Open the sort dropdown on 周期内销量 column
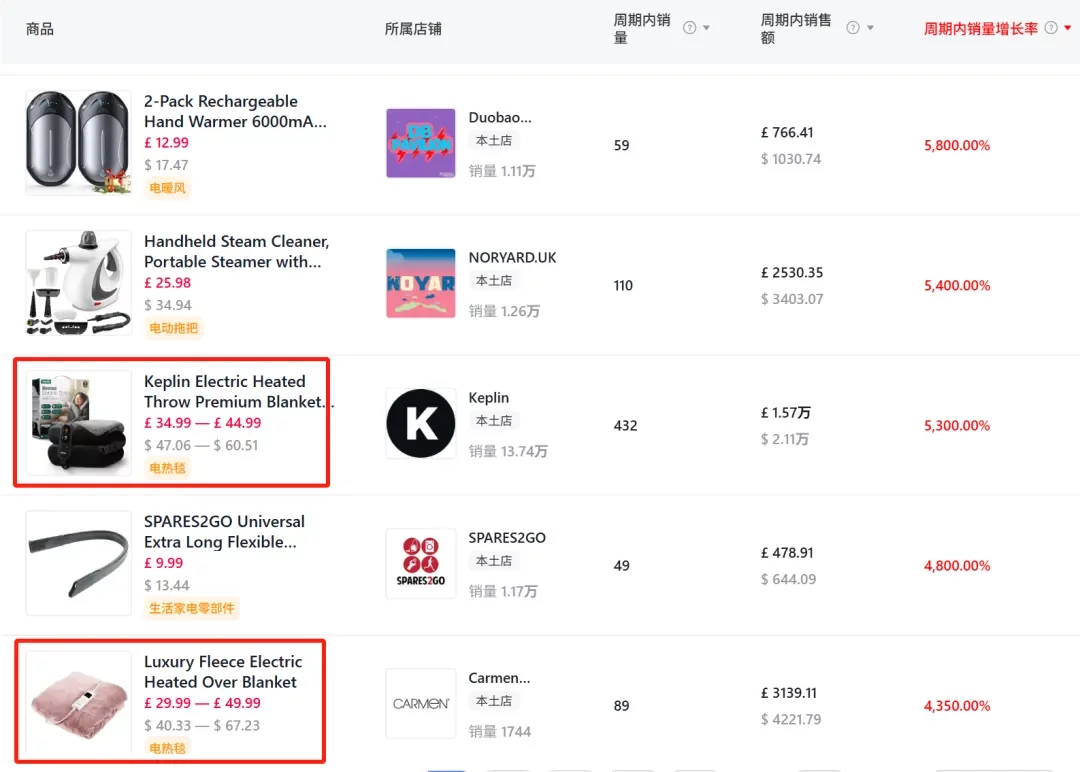 (x=707, y=27)
